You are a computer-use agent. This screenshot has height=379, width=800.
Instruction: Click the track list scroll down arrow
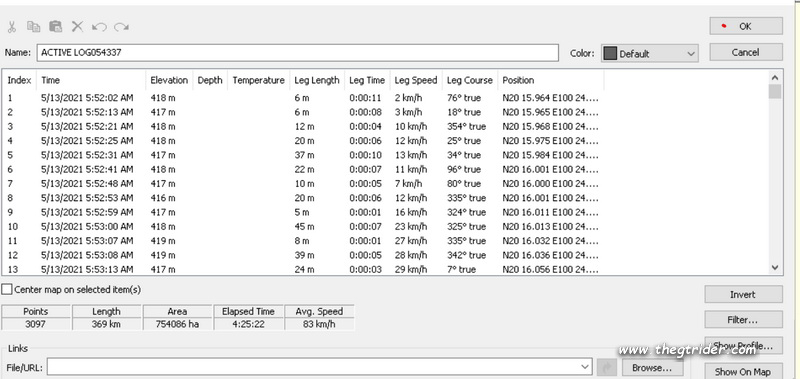[775, 267]
